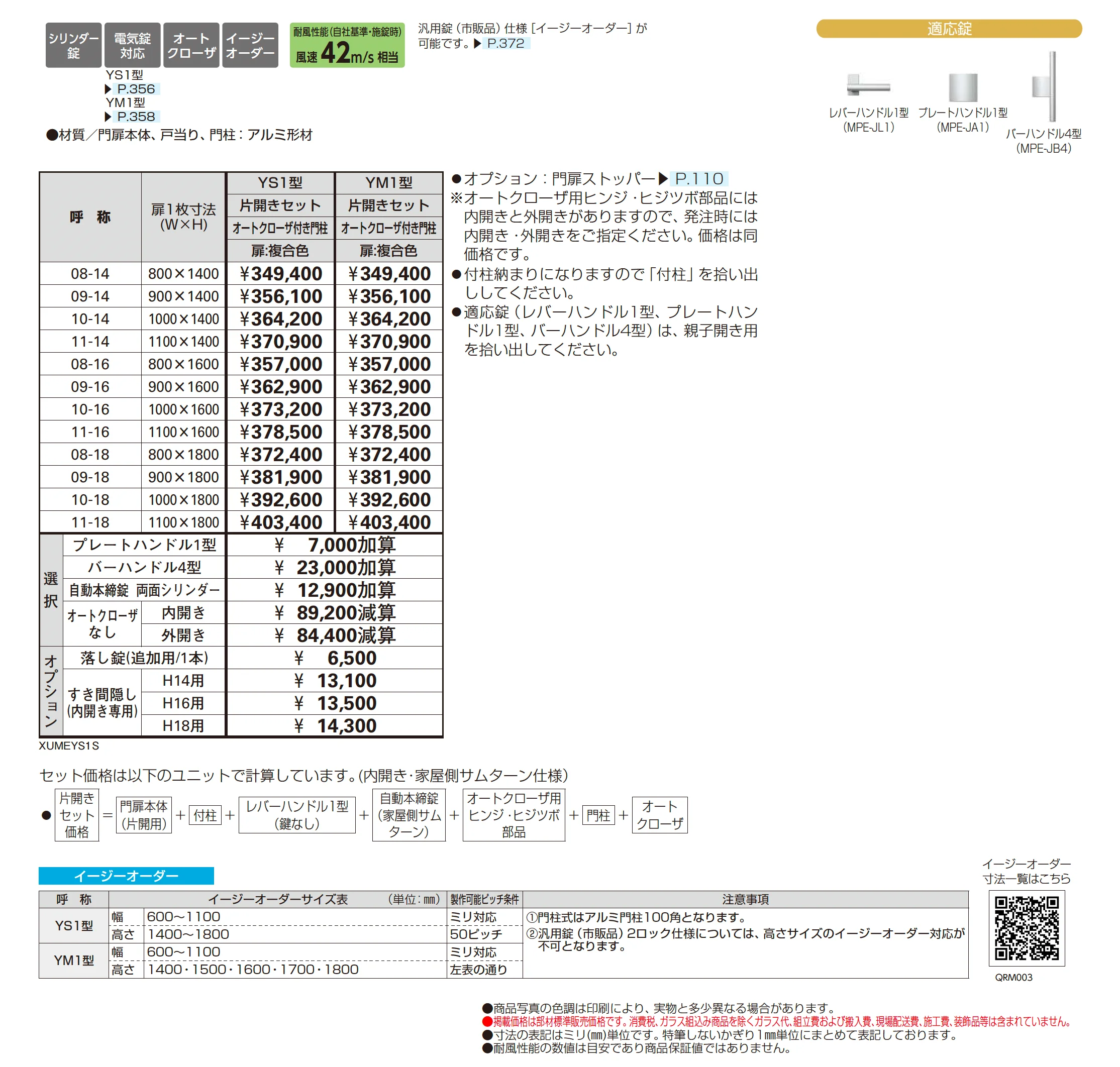Click the オートクローザ用ヒンジ・ヒジツボ部品 formula box
Screen dimensions: 1120x1067
coord(514,814)
